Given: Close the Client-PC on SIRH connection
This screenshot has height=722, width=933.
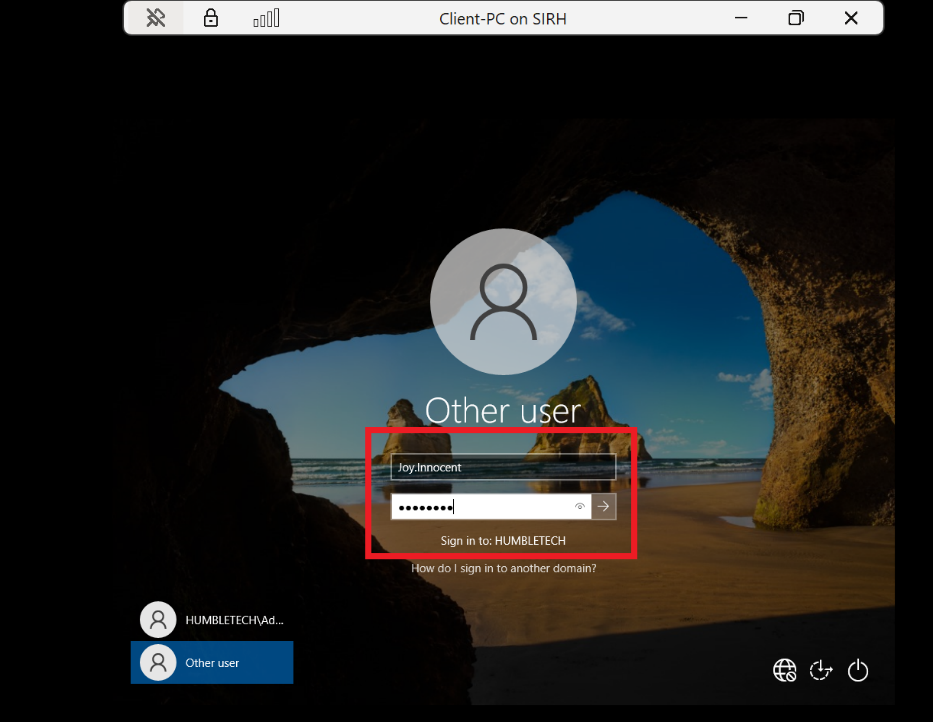Looking at the screenshot, I should 851,18.
